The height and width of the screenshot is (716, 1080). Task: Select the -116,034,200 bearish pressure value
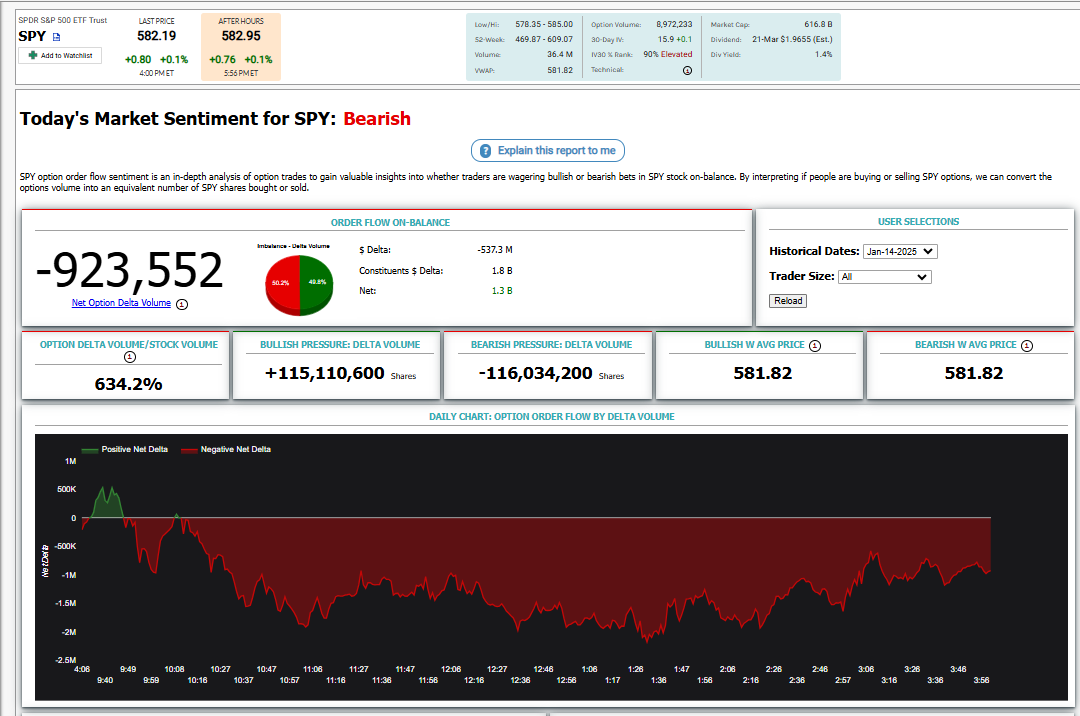coord(535,373)
